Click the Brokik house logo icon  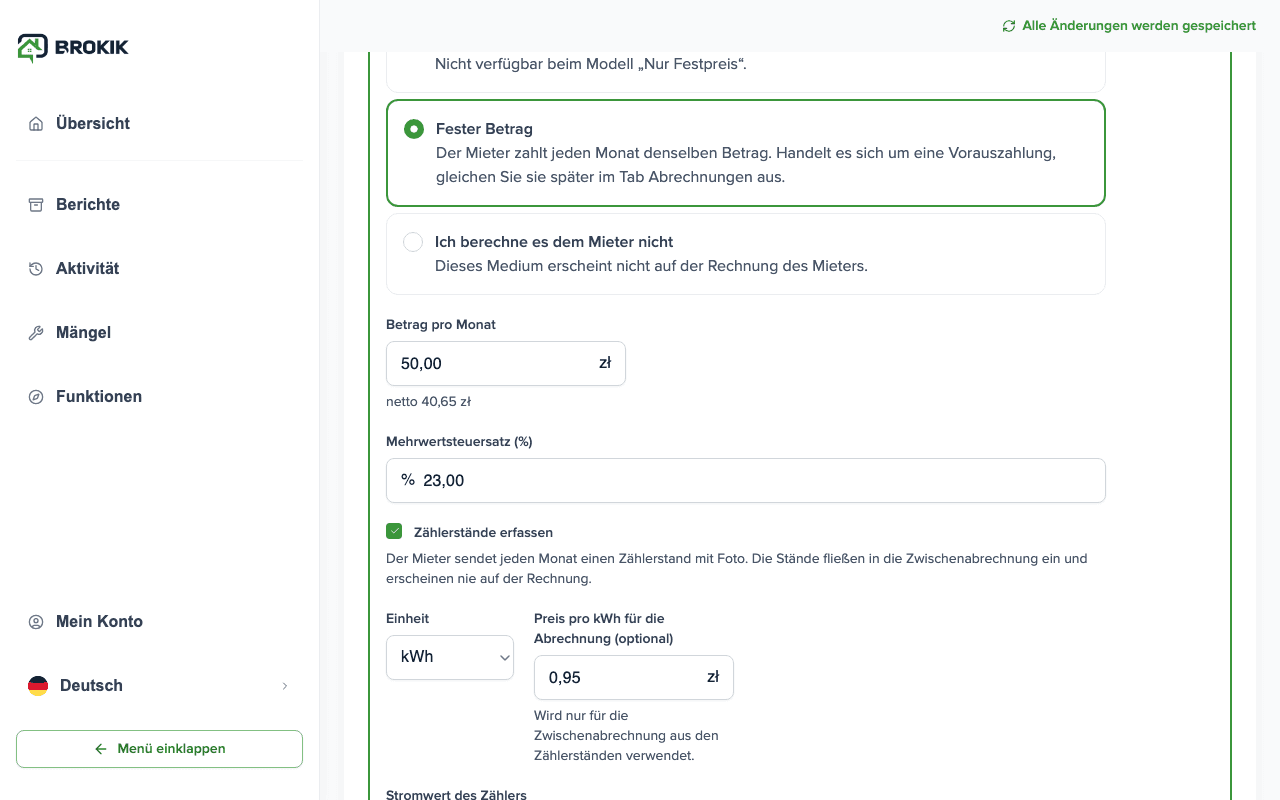(x=32, y=47)
